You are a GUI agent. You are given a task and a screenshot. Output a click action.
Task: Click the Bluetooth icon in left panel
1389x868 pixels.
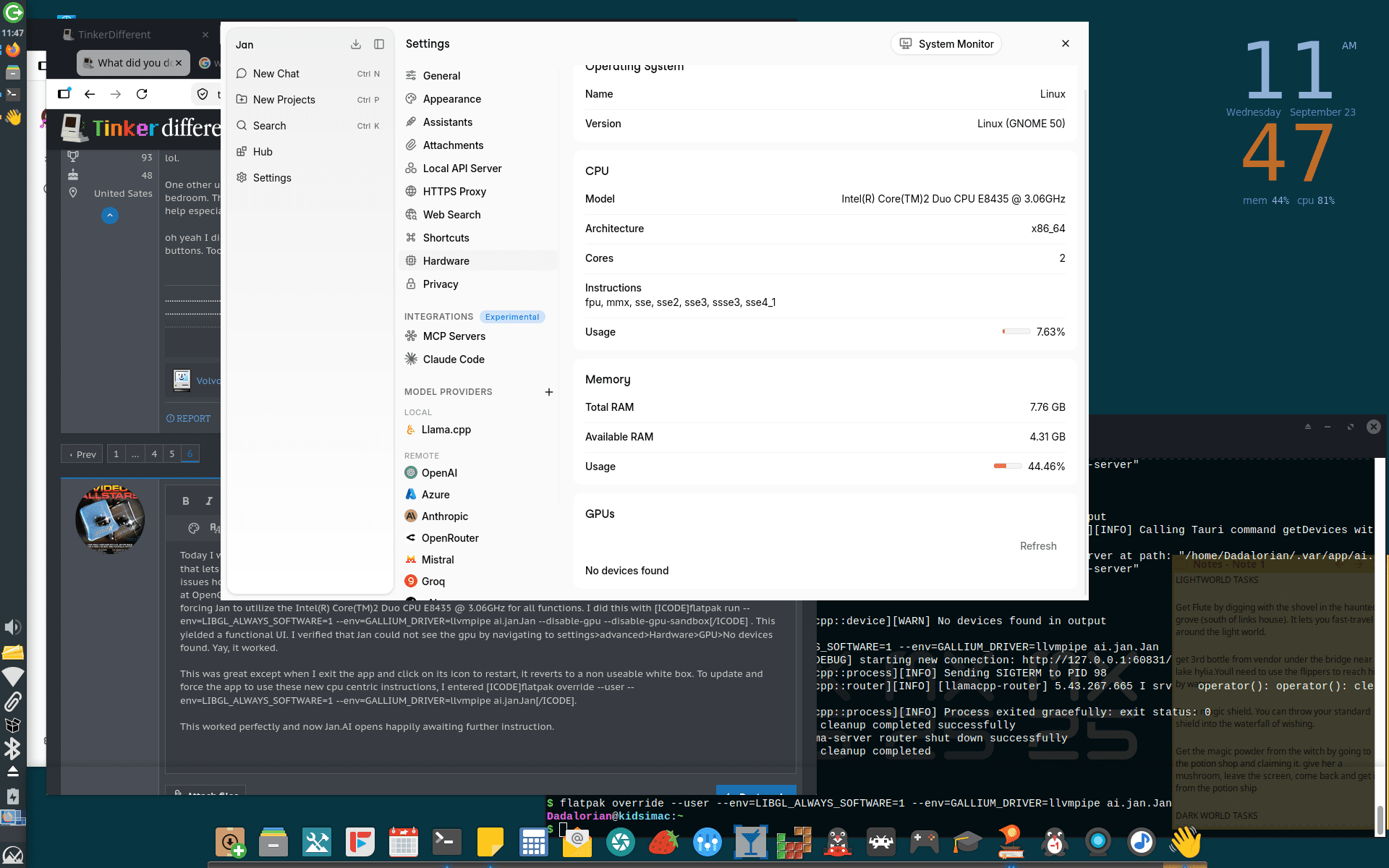click(x=13, y=749)
